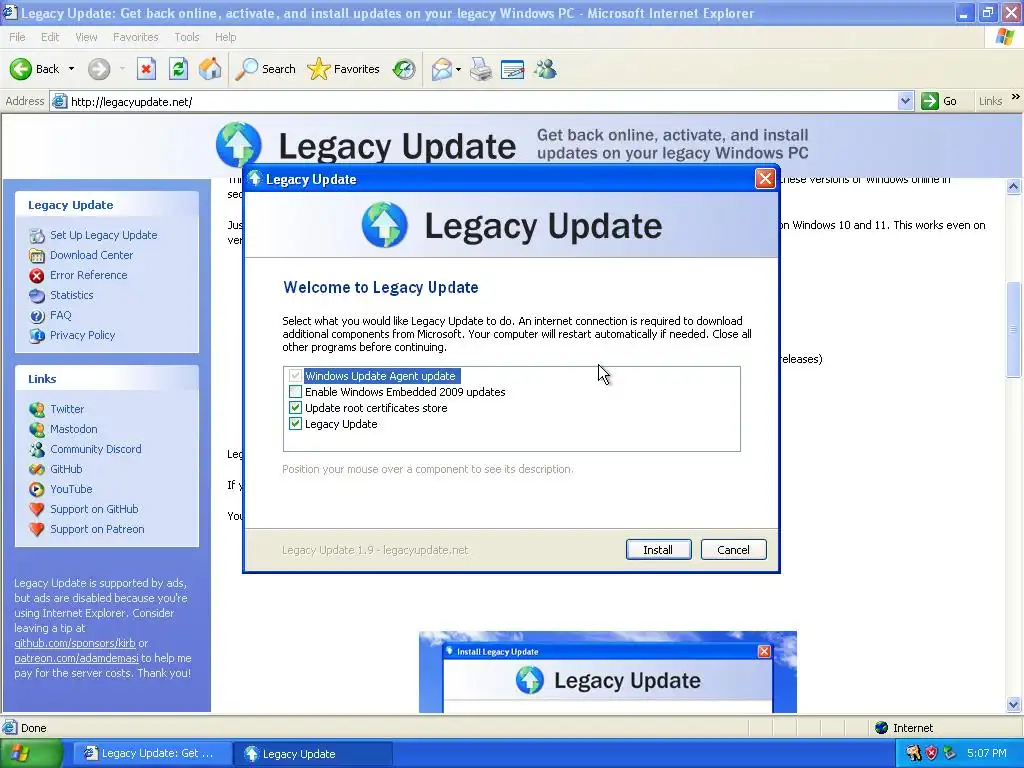
Task: Open the Search pane in Internet Explorer
Action: click(x=265, y=69)
